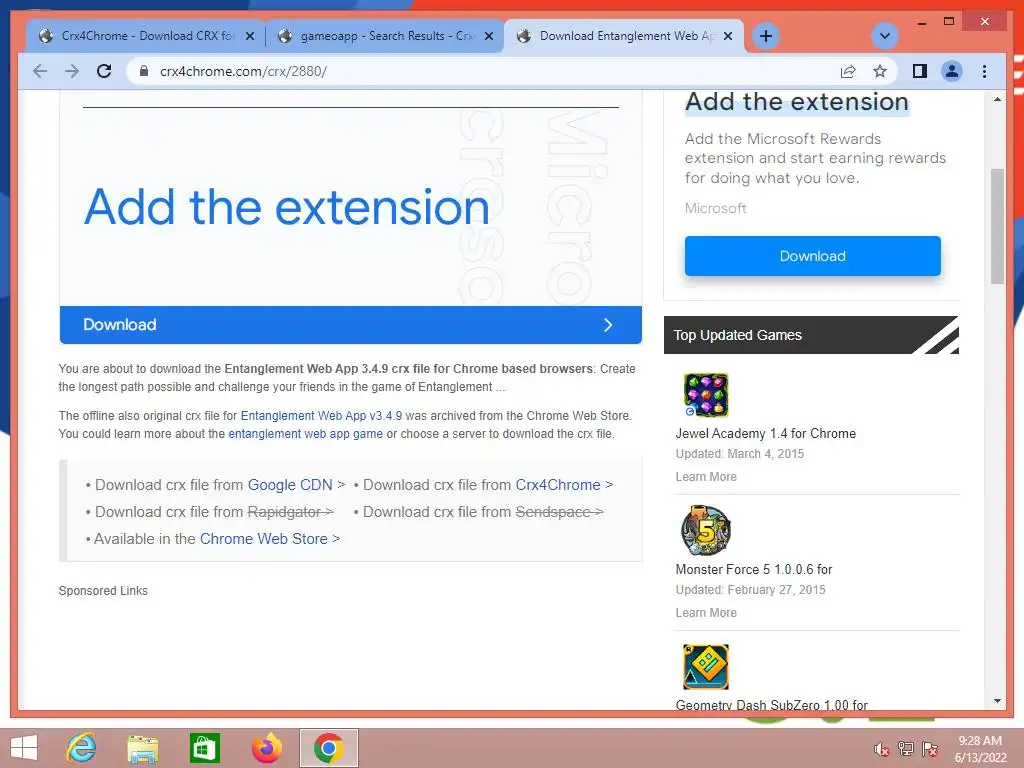The height and width of the screenshot is (768, 1024).
Task: Click Learn More under Monster Force 5
Action: tap(706, 613)
